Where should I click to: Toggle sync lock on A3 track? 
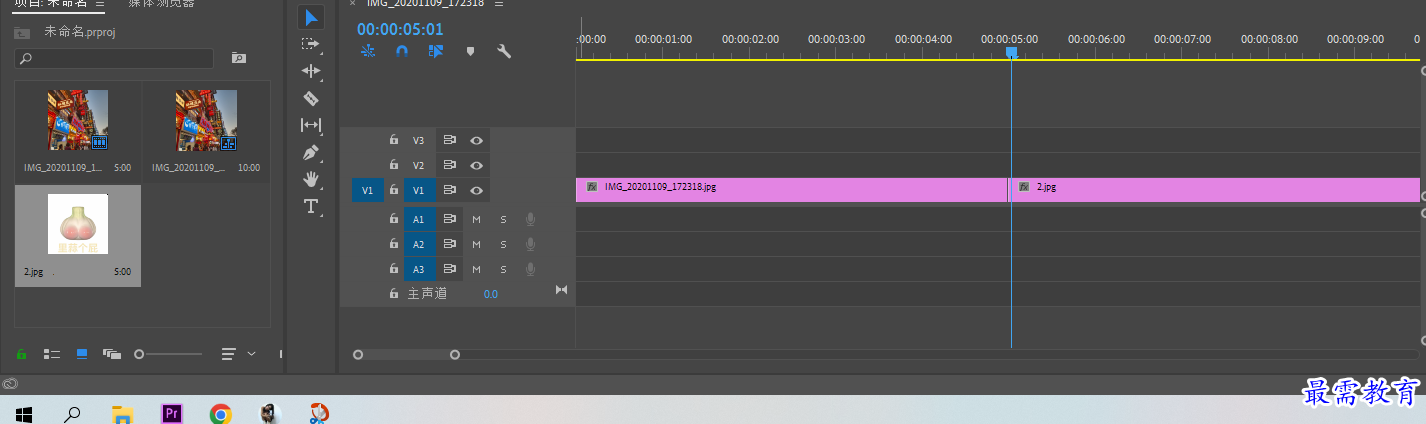tap(450, 269)
